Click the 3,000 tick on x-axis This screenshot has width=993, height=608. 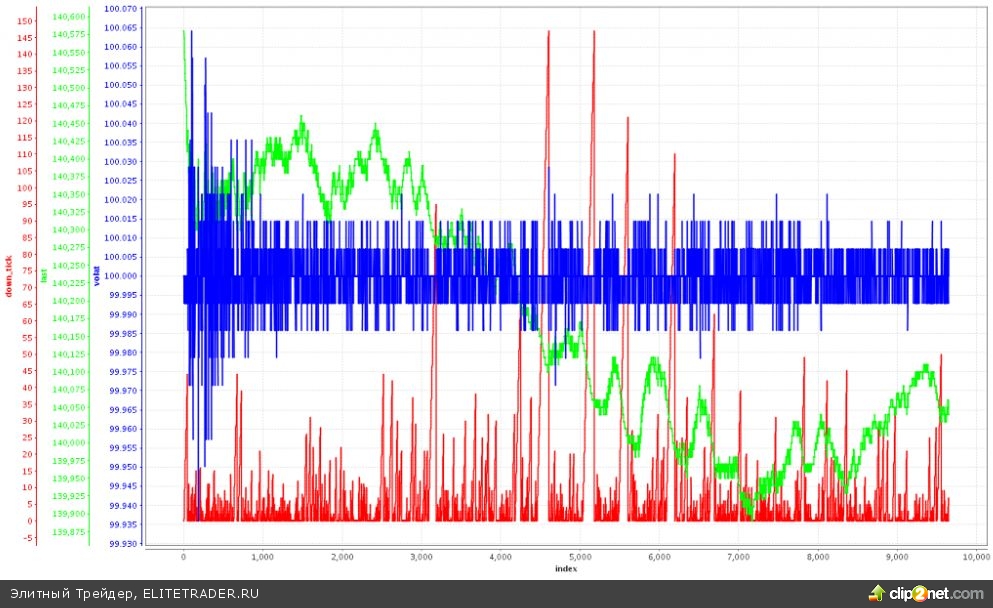tap(421, 557)
